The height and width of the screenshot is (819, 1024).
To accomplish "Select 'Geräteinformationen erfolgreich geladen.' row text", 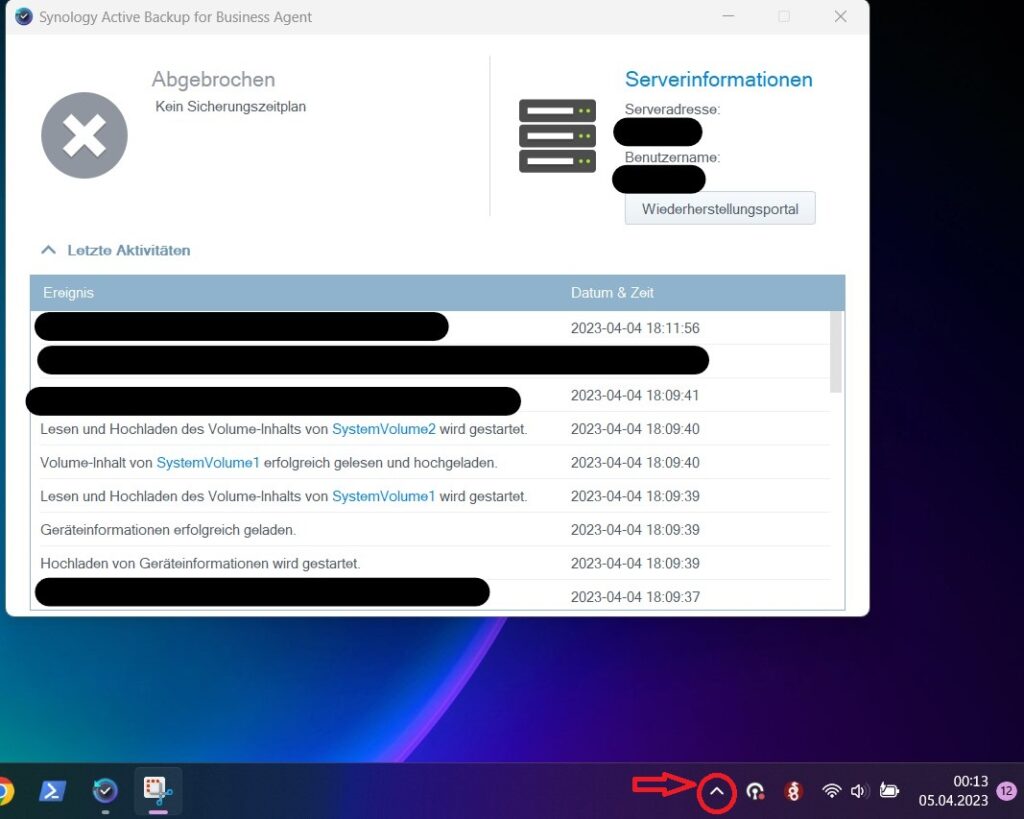I will (168, 530).
